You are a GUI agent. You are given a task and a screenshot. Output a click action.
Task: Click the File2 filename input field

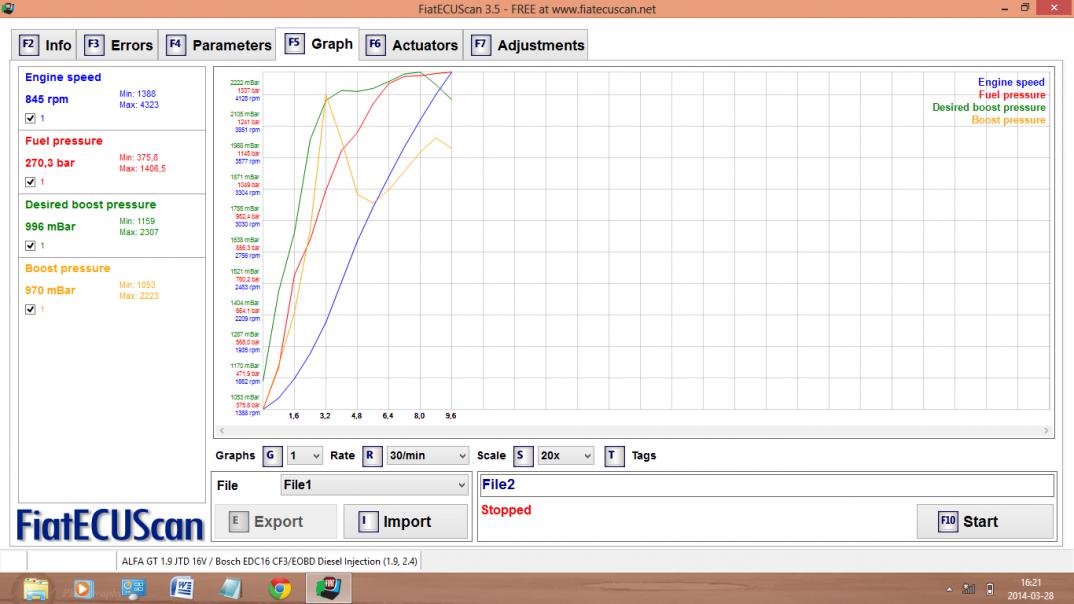tap(765, 485)
